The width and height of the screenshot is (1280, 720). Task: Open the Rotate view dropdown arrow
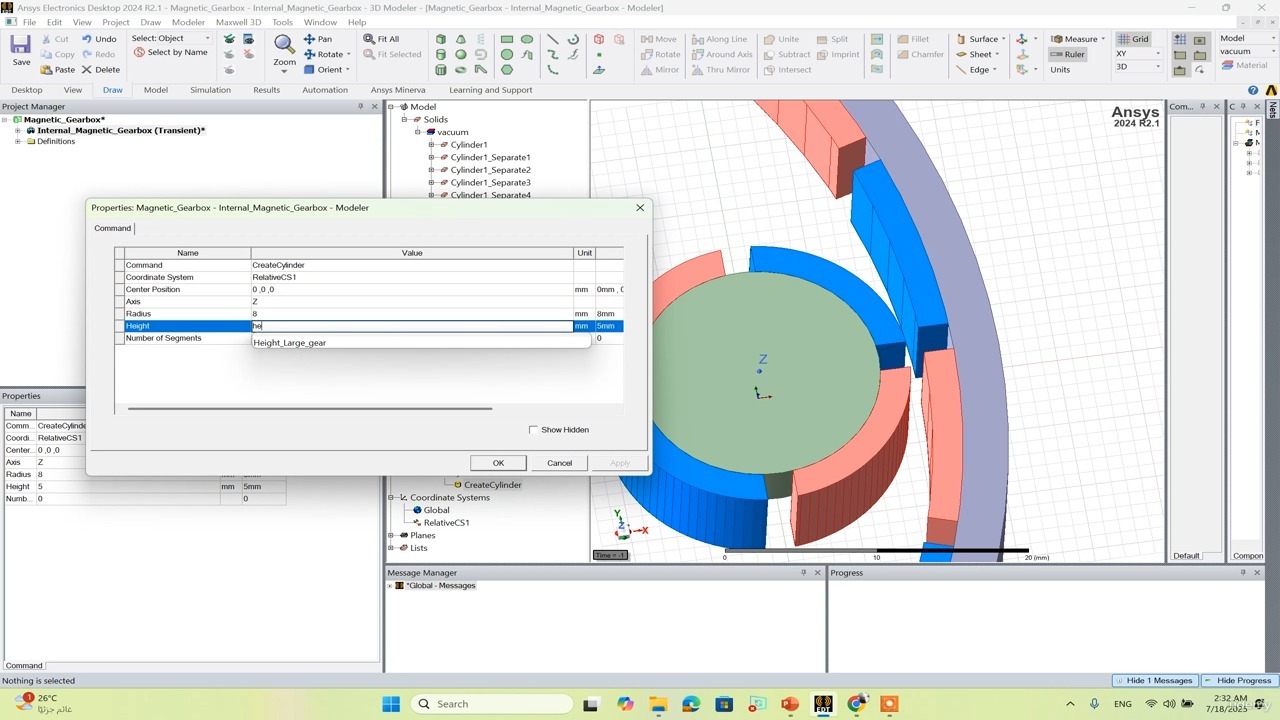[348, 55]
